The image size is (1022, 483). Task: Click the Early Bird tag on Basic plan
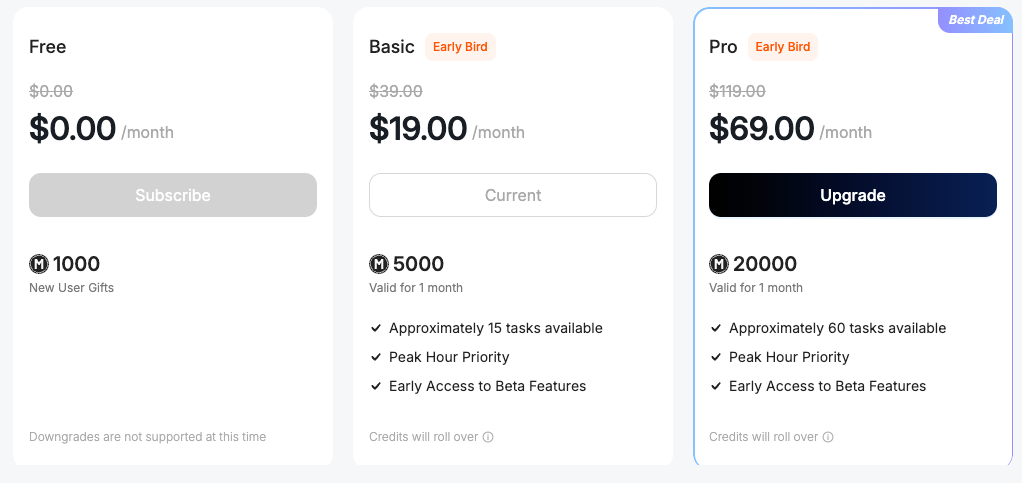[461, 47]
